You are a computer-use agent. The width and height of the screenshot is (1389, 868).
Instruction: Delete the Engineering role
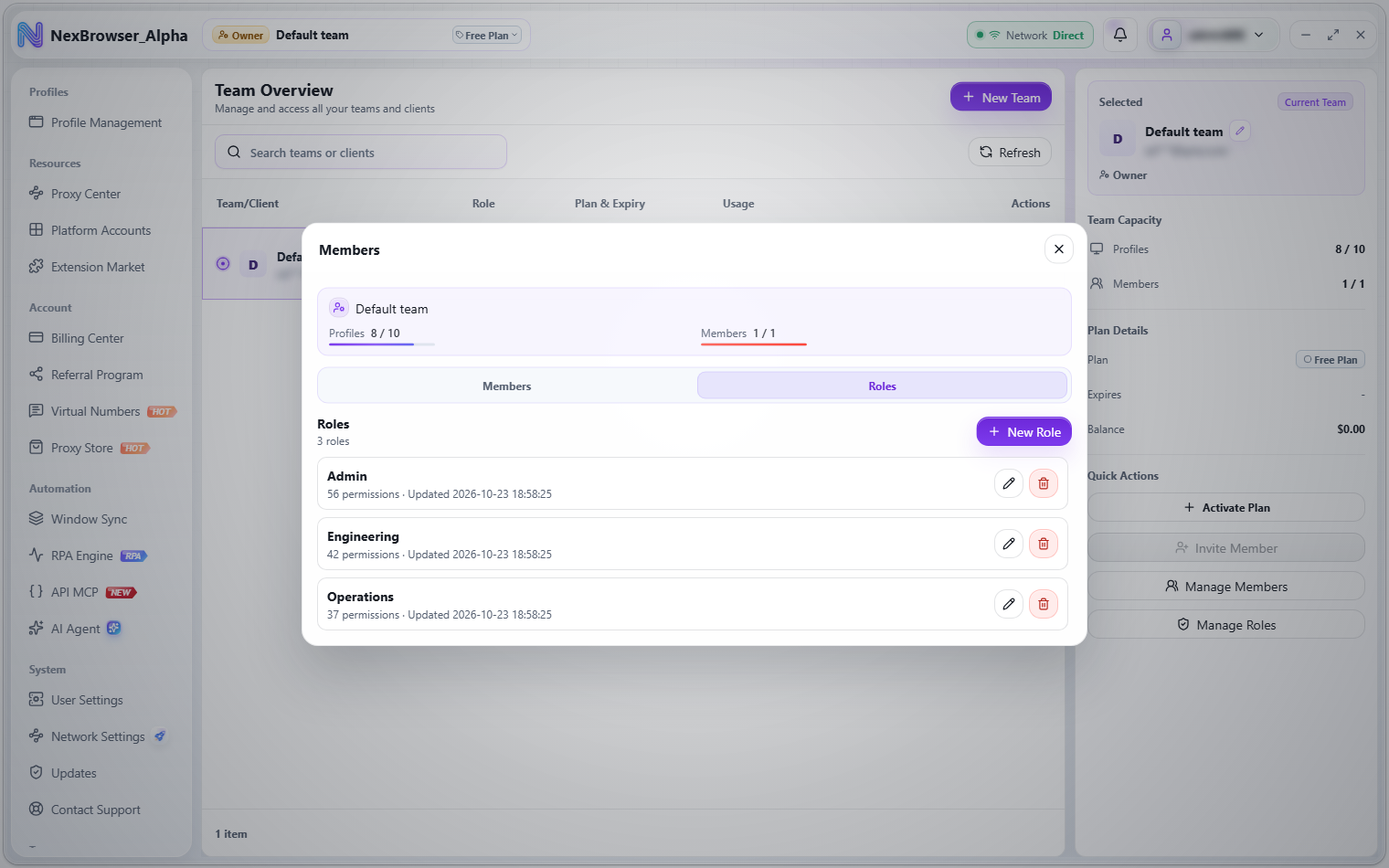click(x=1044, y=544)
